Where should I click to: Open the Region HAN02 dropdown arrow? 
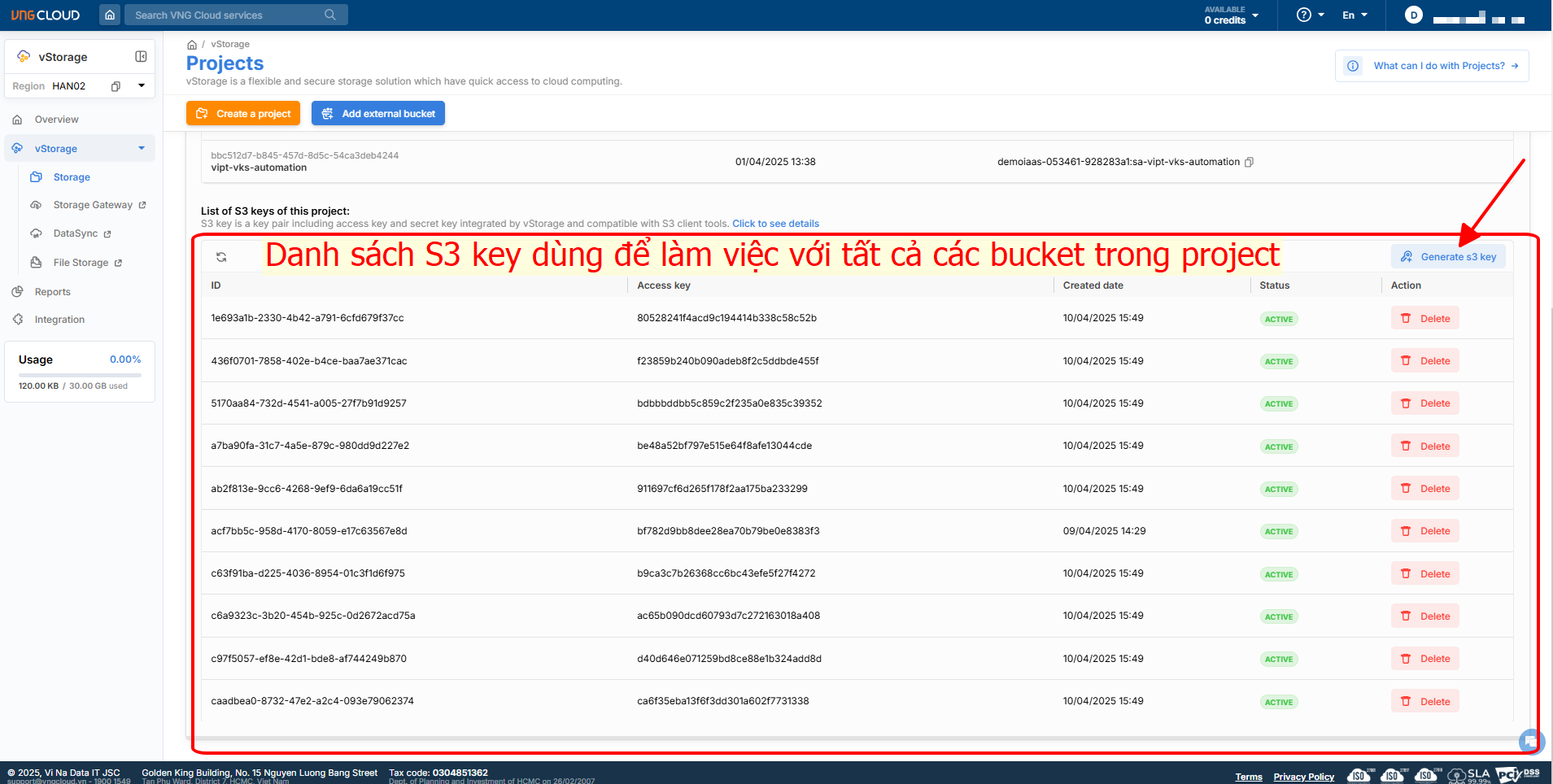pyautogui.click(x=142, y=85)
